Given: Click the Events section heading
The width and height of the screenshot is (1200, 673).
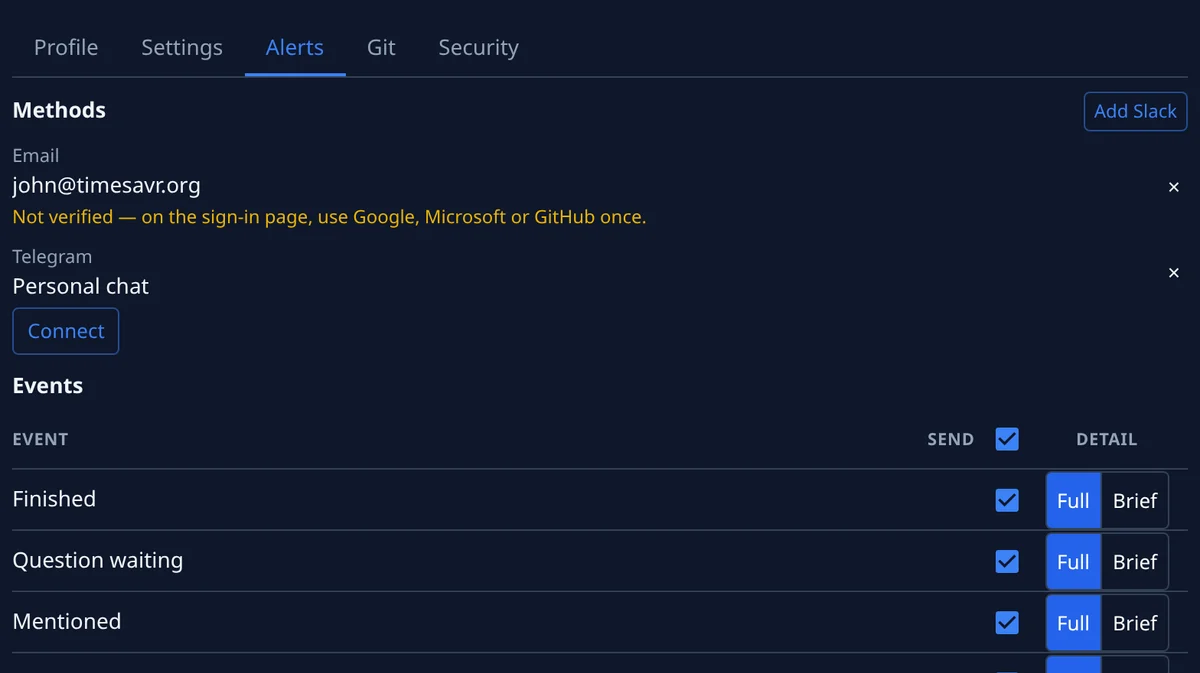Looking at the screenshot, I should coord(47,386).
